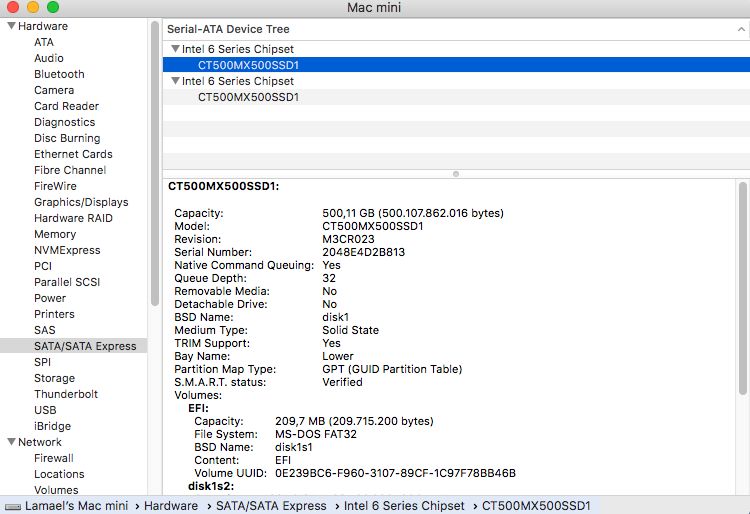Select Fibre Channel entry
The image size is (750, 514).
coord(70,170)
